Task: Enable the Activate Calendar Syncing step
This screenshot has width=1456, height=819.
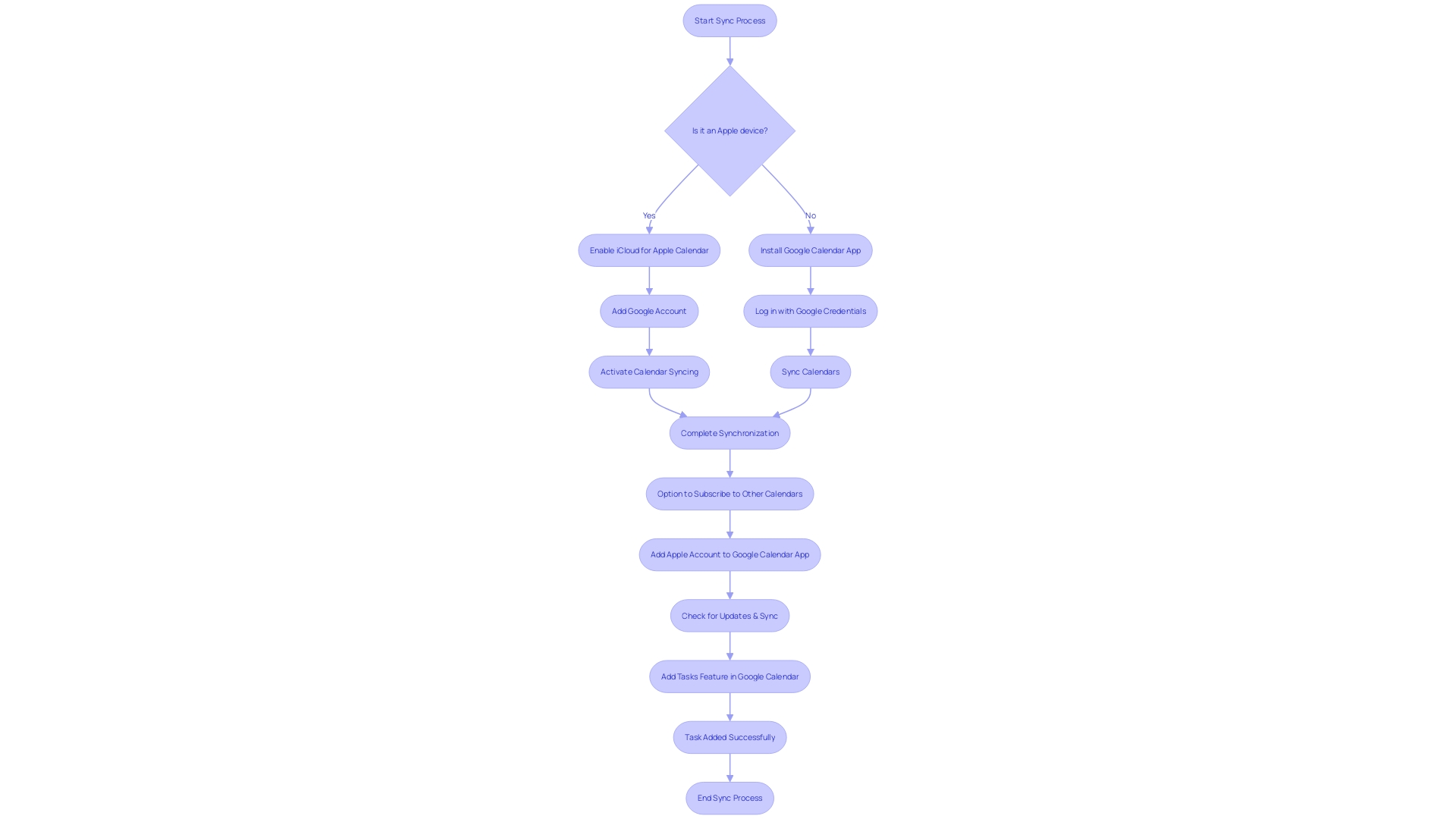Action: click(649, 371)
